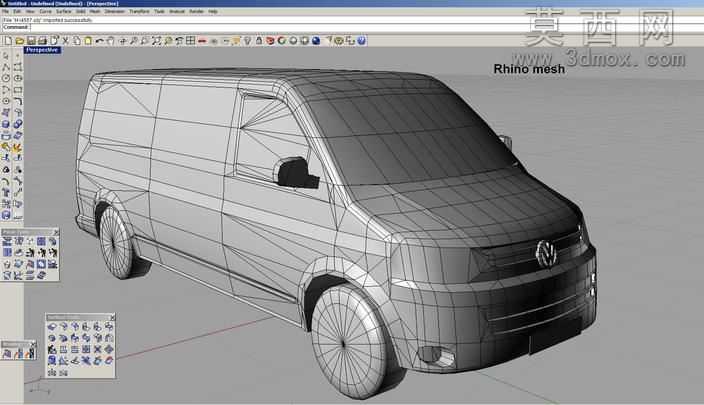Viewport: 704px width, 405px height.
Task: Select the Boolean union tool
Action: (x=18, y=124)
